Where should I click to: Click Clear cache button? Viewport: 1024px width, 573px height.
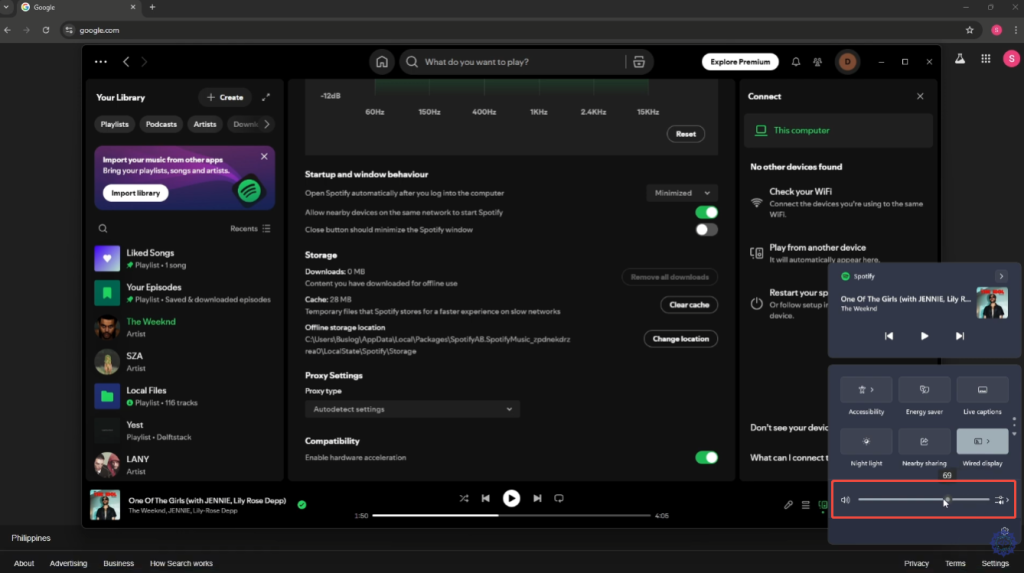click(x=689, y=305)
